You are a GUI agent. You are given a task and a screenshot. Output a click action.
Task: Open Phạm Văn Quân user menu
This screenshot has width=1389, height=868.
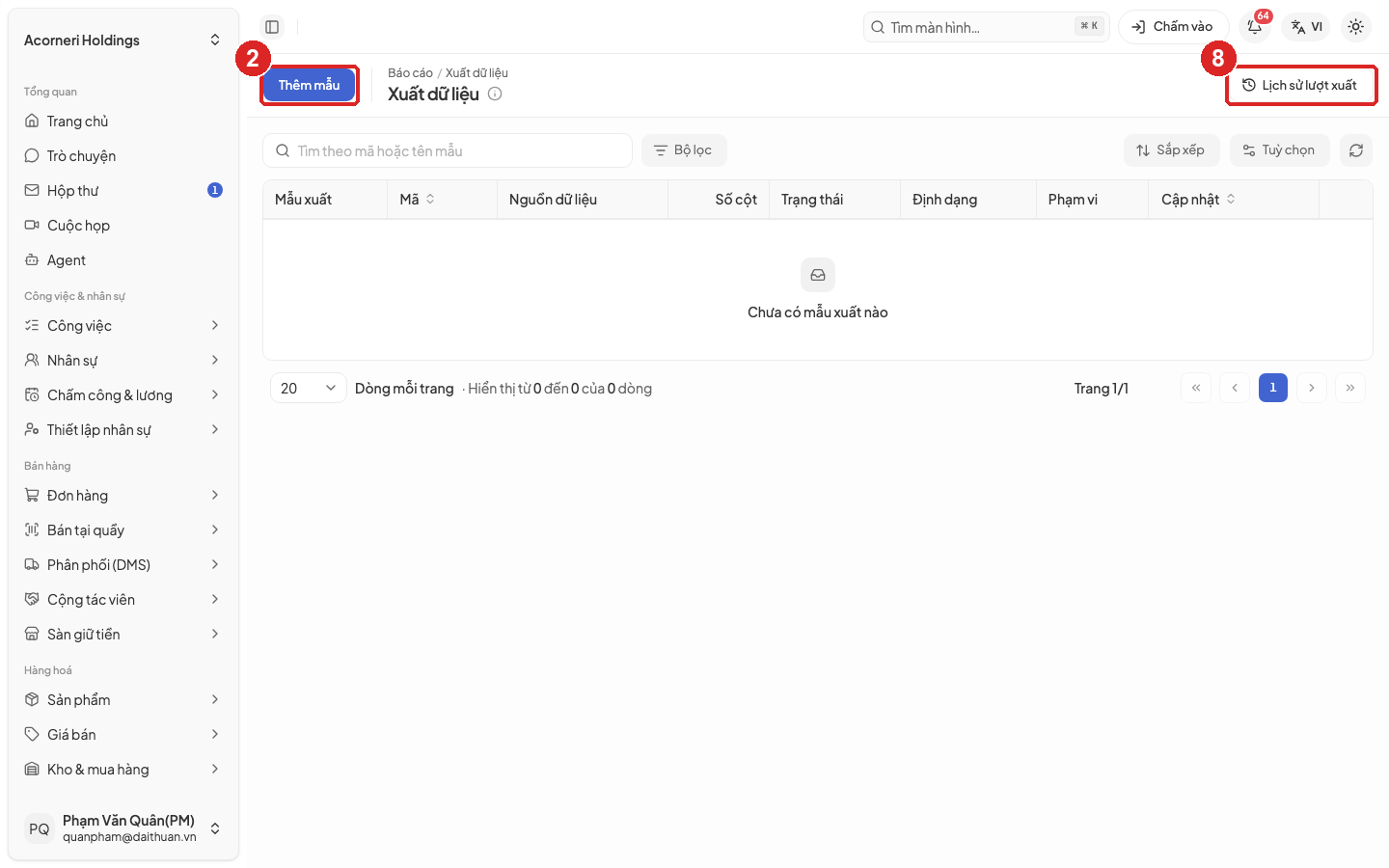click(123, 828)
